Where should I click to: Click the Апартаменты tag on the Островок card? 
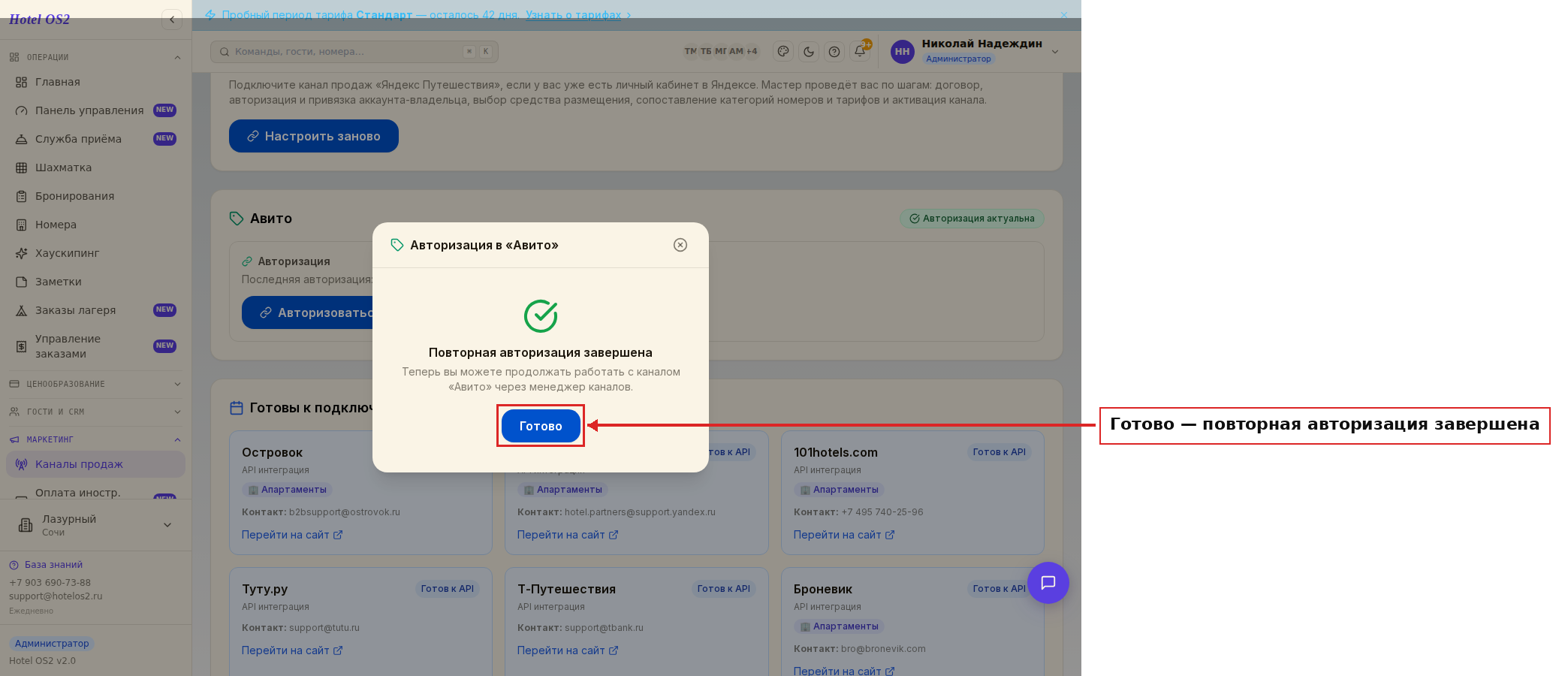pyautogui.click(x=287, y=490)
